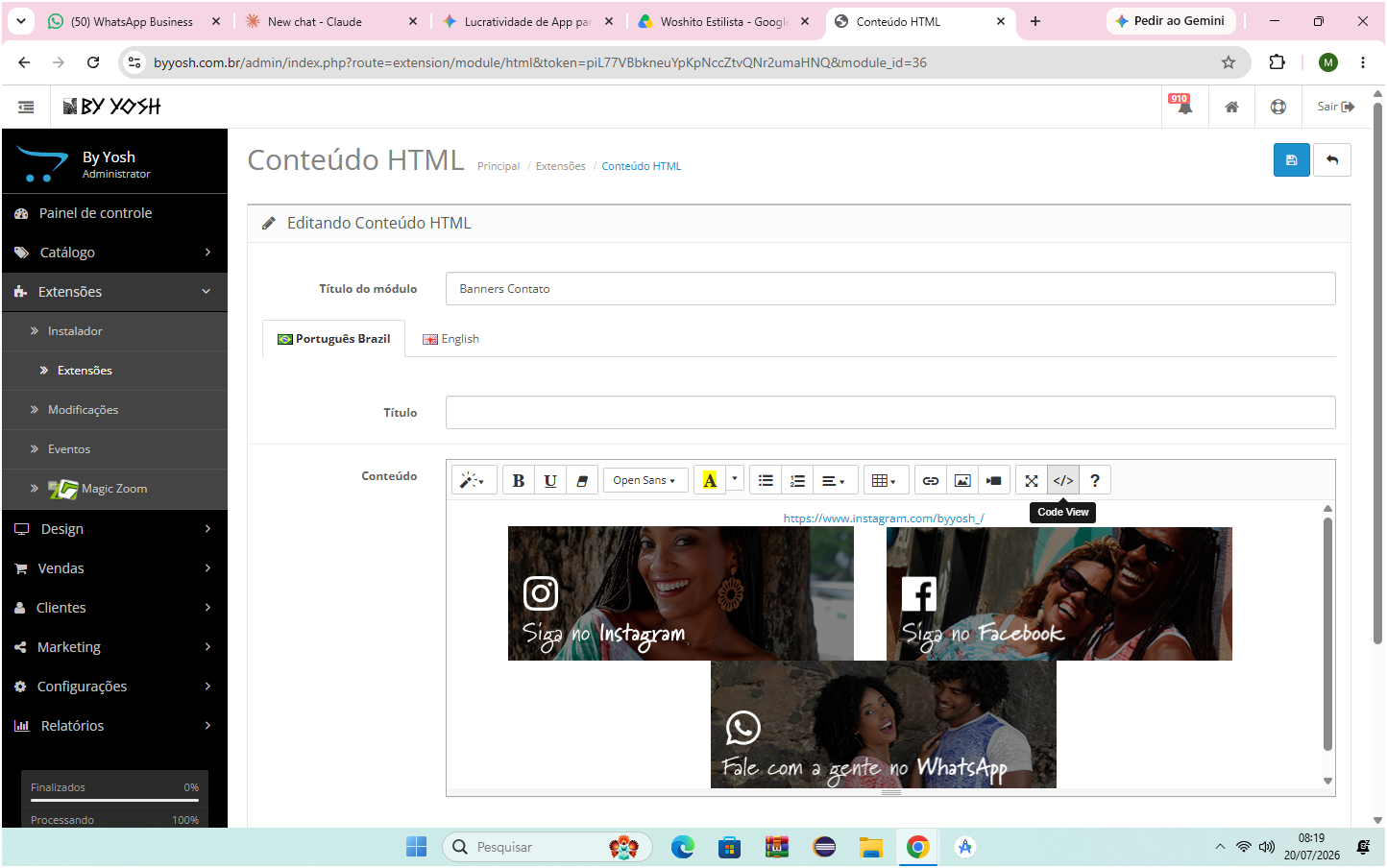
Task: Insert a video in the editor
Action: click(994, 481)
